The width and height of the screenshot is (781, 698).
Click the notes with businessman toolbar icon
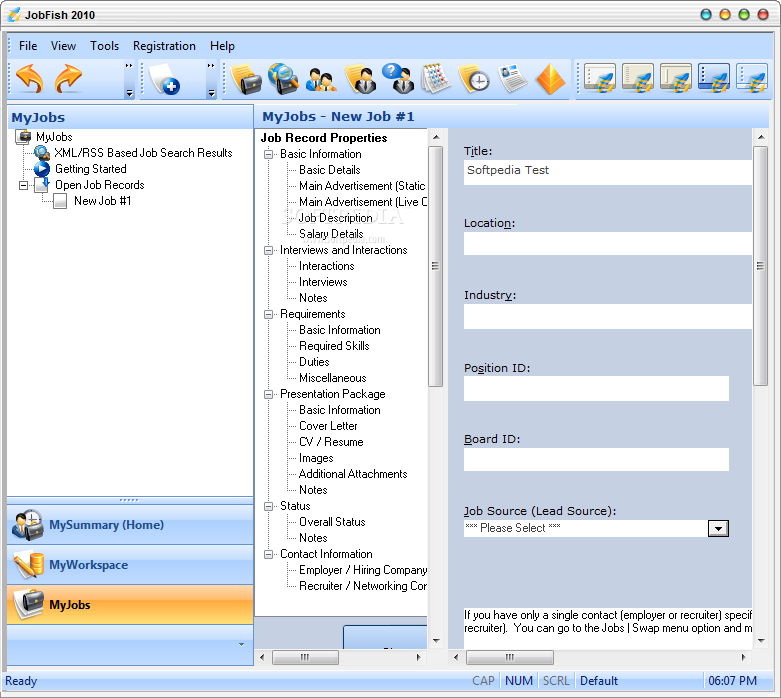pyautogui.click(x=360, y=79)
